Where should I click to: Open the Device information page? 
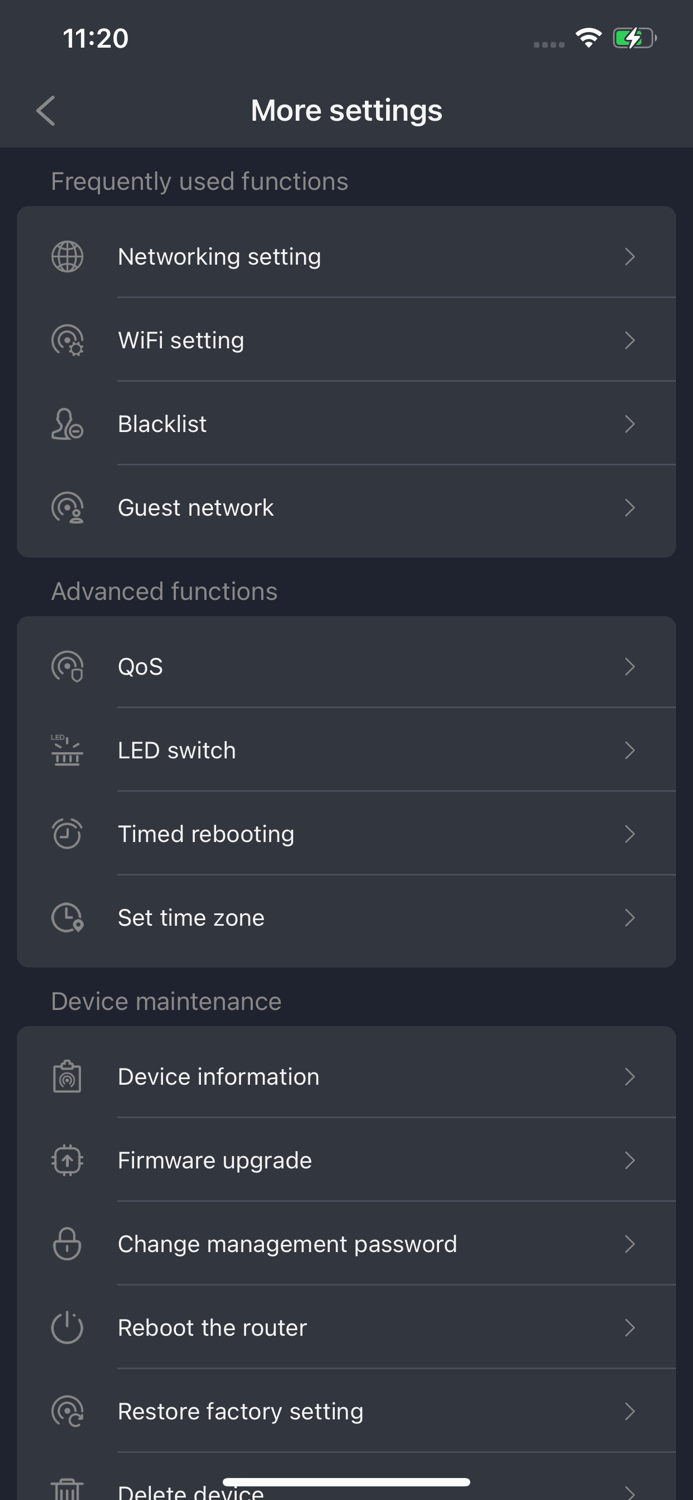(x=346, y=1076)
